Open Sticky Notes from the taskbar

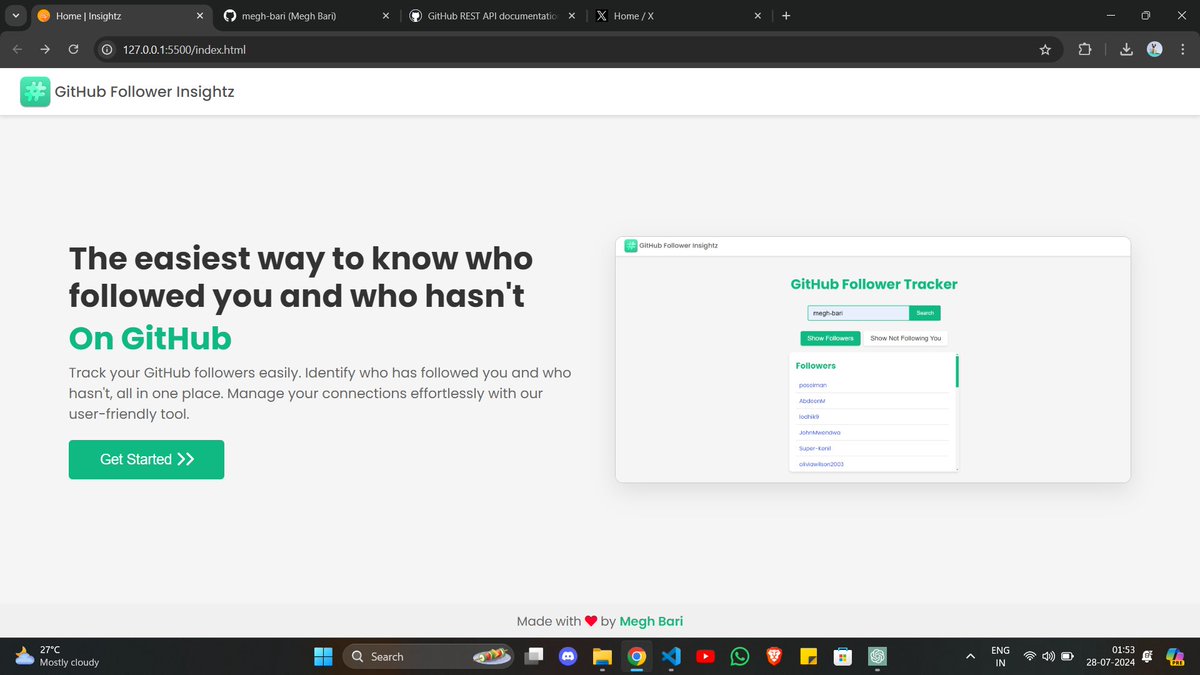(808, 656)
